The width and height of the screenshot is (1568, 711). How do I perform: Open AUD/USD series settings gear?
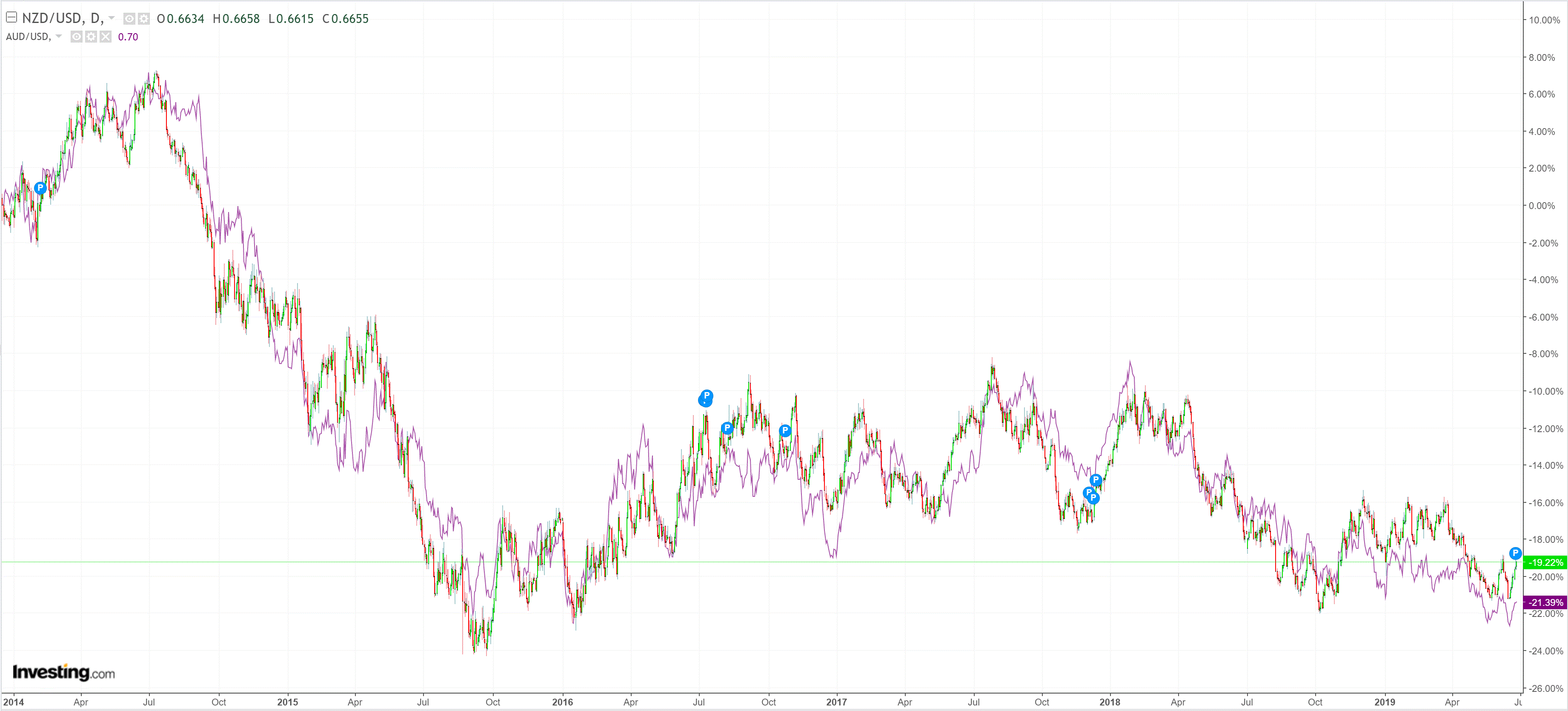pos(91,37)
